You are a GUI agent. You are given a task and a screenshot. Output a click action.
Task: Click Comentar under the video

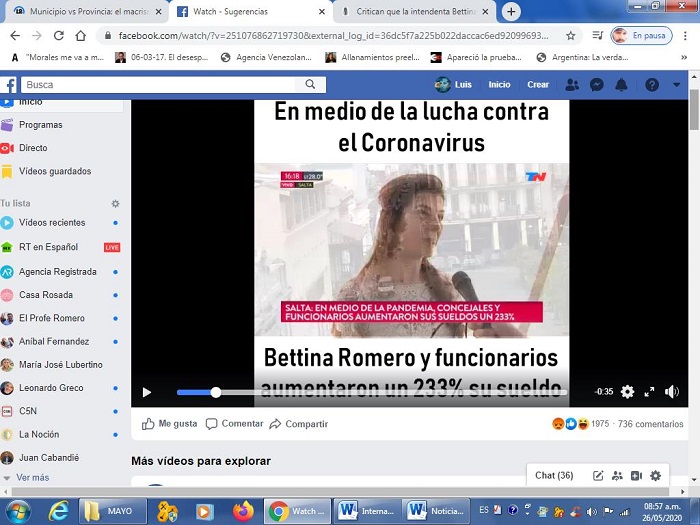(x=234, y=424)
